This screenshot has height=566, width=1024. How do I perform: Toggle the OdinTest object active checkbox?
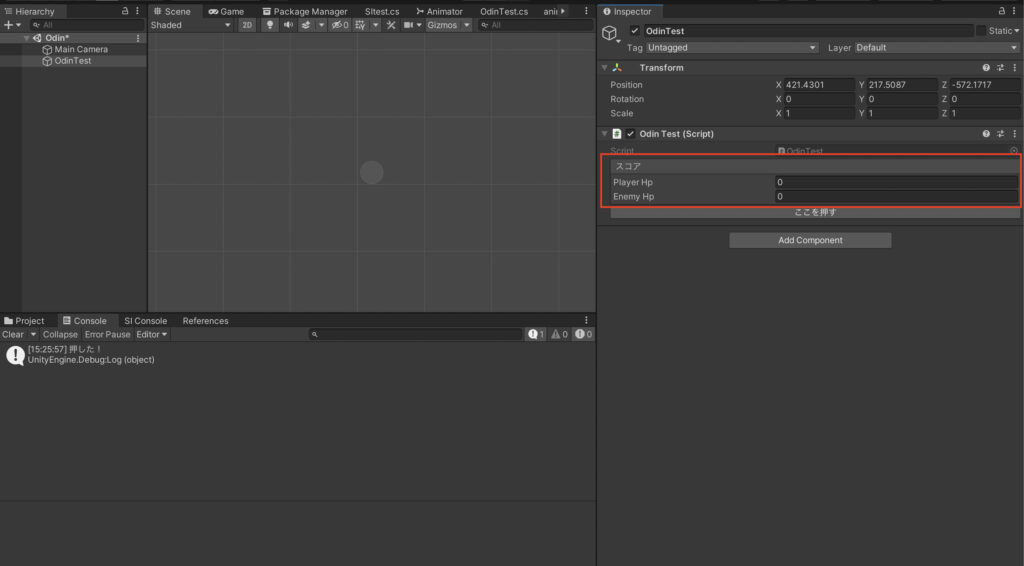[x=634, y=31]
